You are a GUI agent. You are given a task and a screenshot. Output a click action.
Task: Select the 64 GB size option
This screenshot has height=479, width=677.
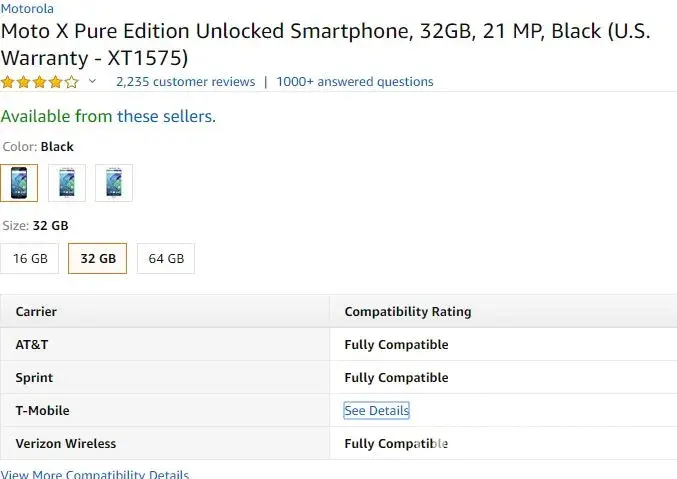166,258
